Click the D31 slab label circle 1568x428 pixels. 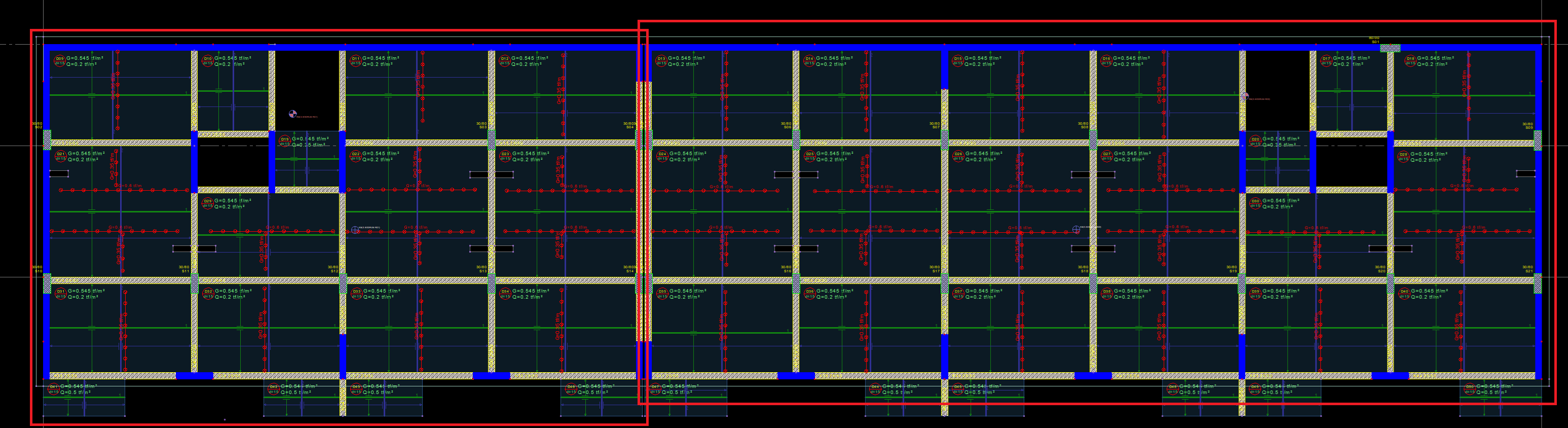[60, 292]
